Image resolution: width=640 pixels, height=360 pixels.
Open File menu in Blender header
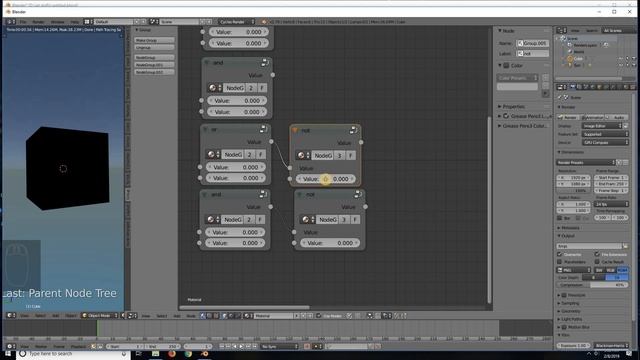coord(23,22)
